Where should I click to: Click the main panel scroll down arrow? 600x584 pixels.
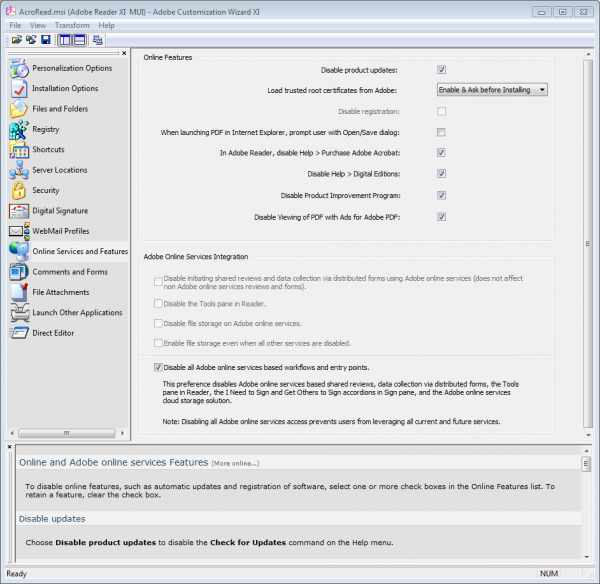[588, 435]
